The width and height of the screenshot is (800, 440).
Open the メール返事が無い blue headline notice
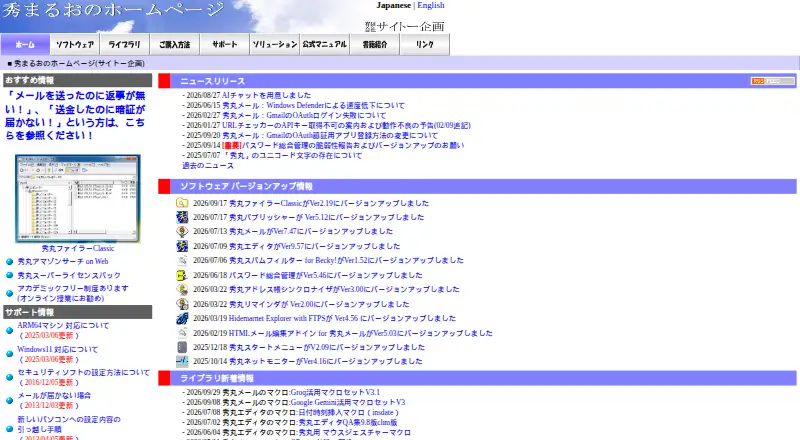pos(76,115)
